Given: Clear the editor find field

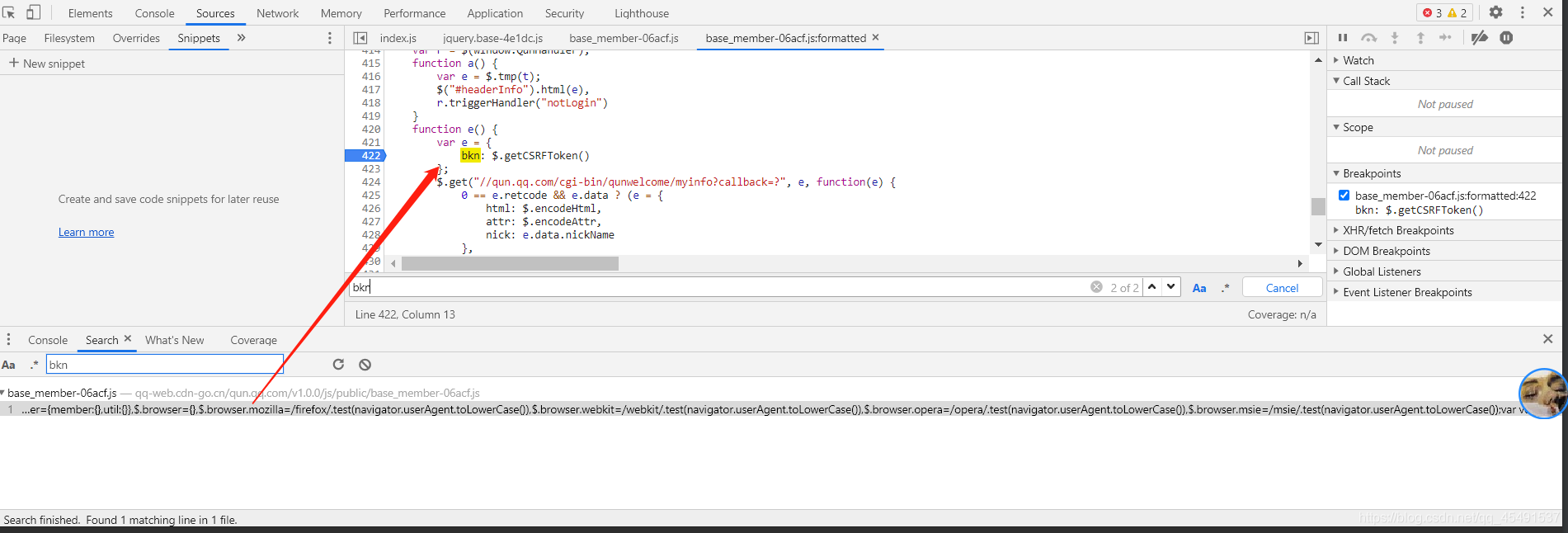Looking at the screenshot, I should tap(1096, 287).
